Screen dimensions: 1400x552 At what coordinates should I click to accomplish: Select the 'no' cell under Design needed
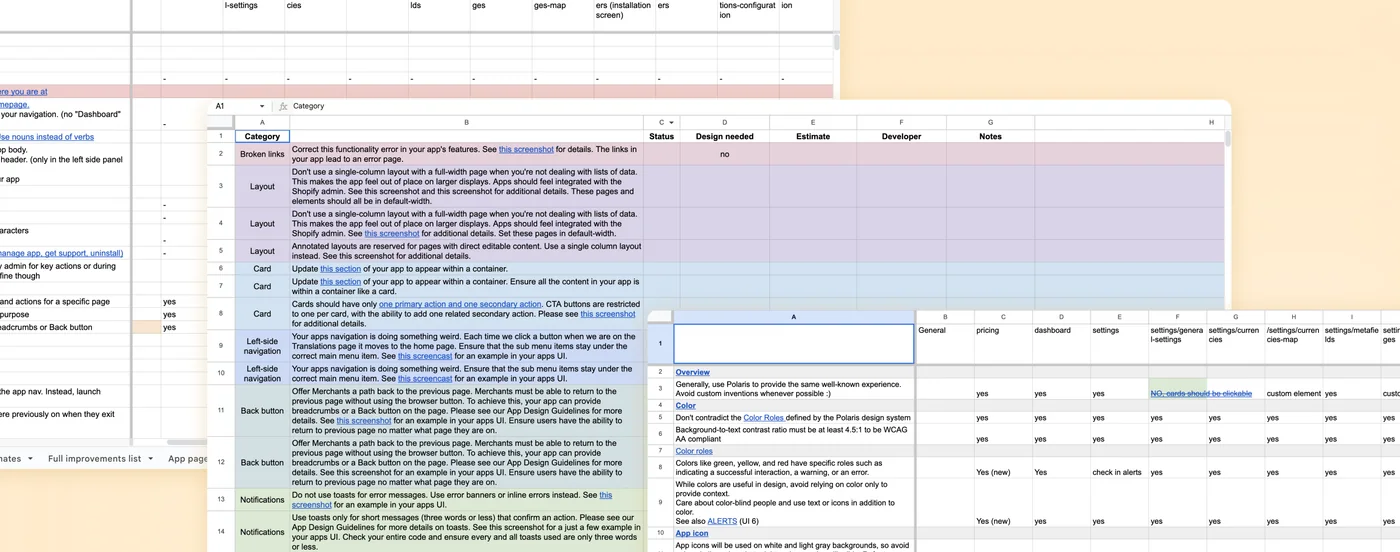[724, 154]
